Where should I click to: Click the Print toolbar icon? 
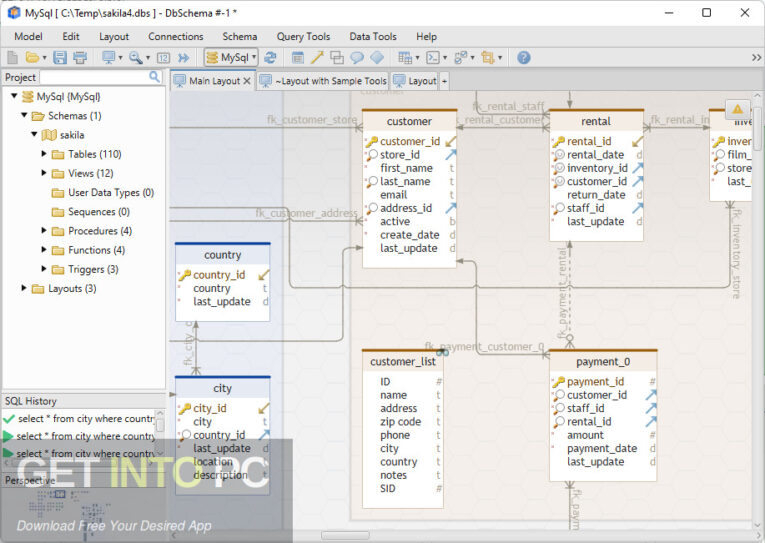[x=80, y=58]
